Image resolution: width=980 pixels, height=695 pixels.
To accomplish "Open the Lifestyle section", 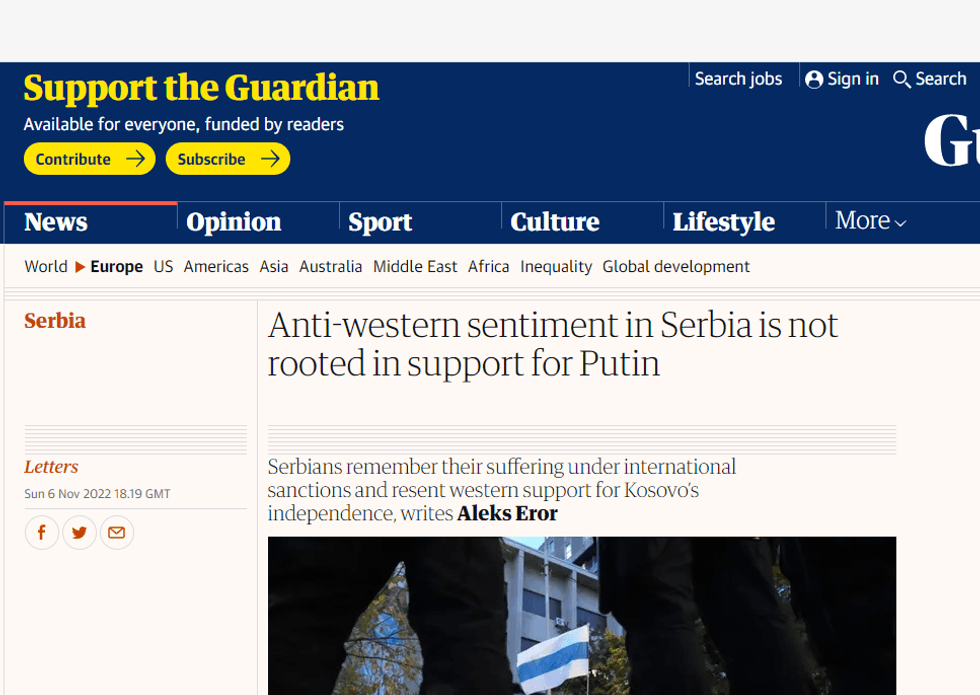I will click(723, 221).
